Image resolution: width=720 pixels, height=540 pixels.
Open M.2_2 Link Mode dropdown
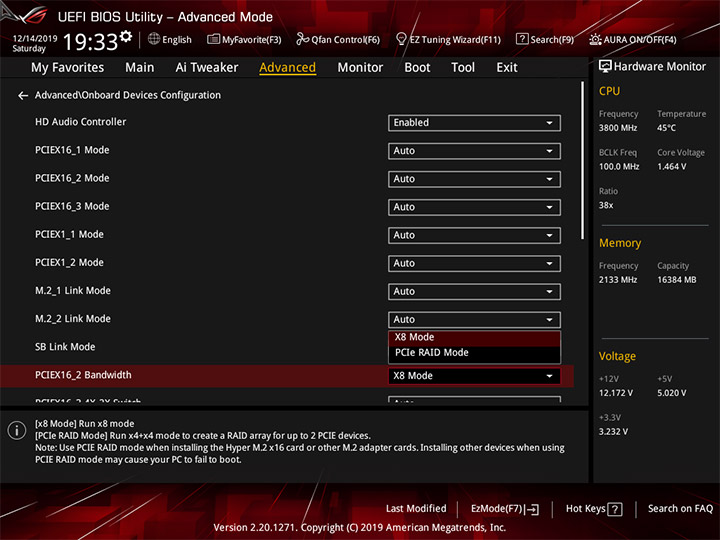[474, 320]
